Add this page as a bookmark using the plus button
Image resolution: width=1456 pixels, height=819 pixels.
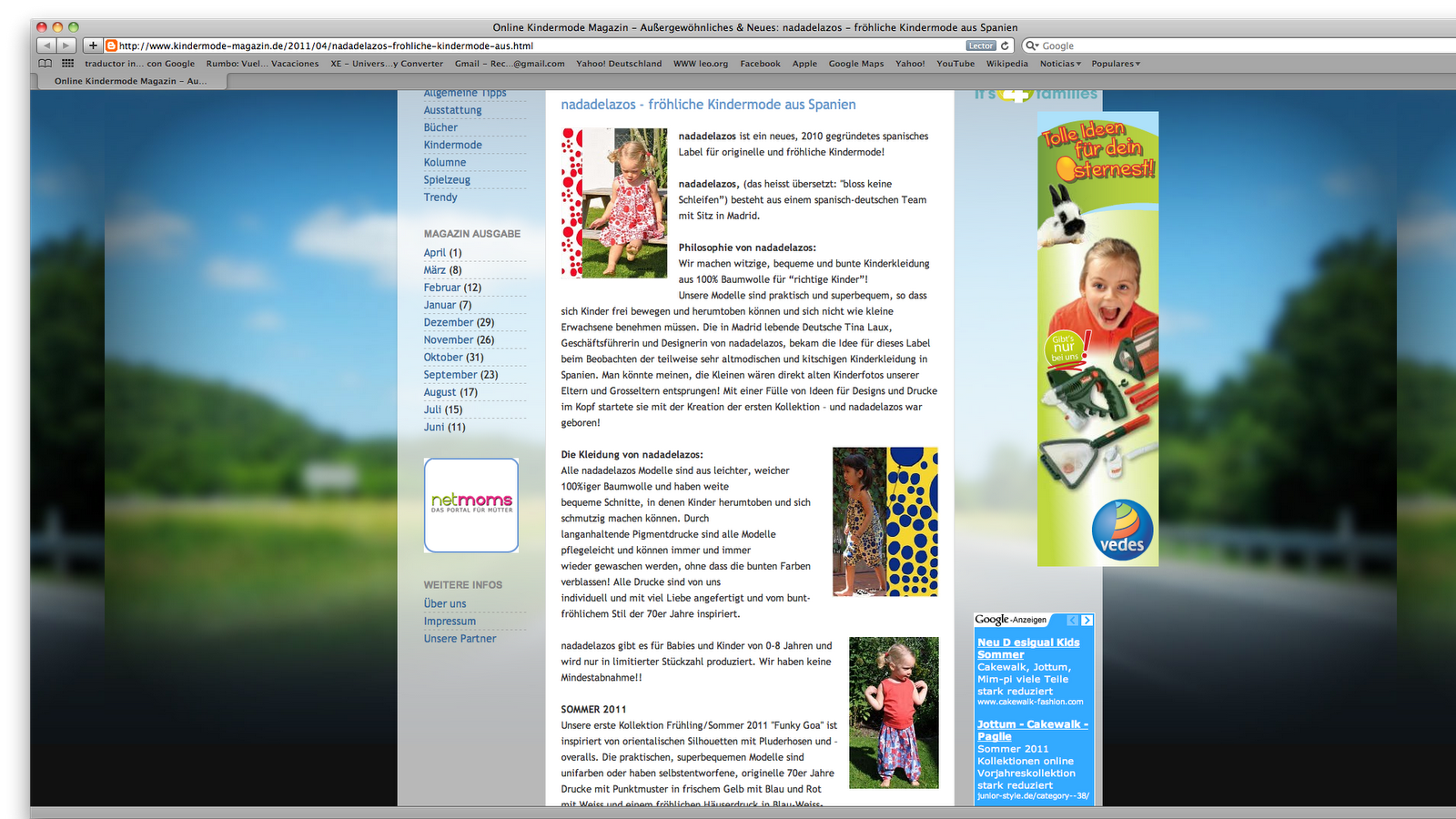[93, 45]
